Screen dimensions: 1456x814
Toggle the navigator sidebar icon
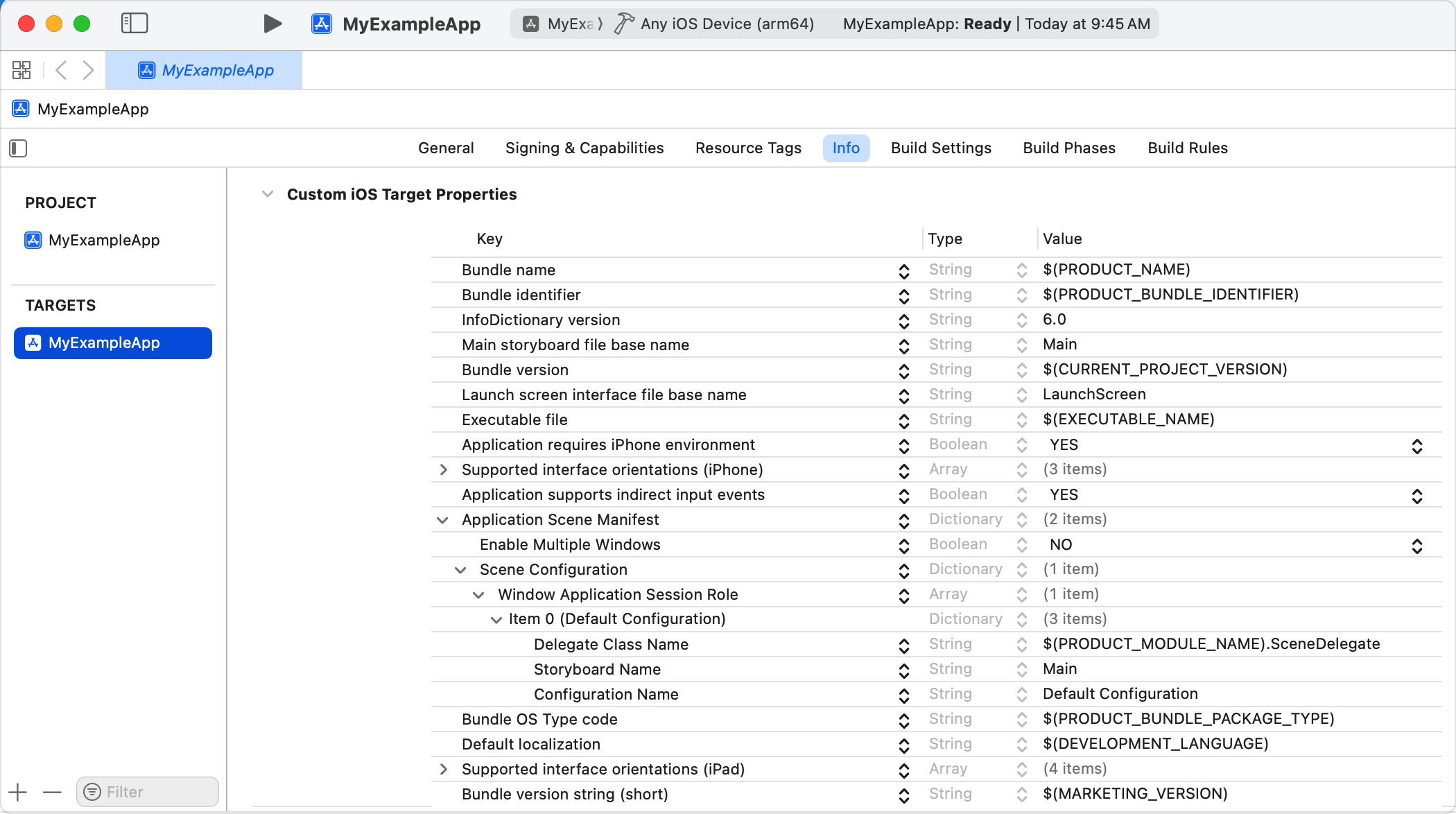[x=135, y=24]
